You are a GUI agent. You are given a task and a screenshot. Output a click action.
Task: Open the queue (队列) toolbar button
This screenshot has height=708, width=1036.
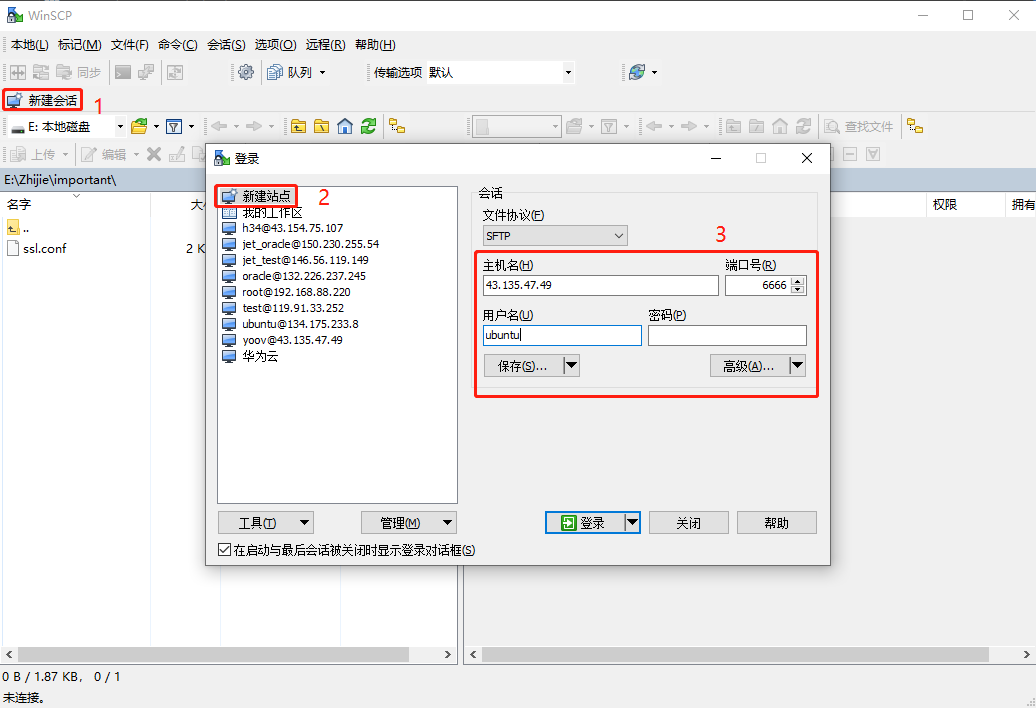pyautogui.click(x=290, y=73)
